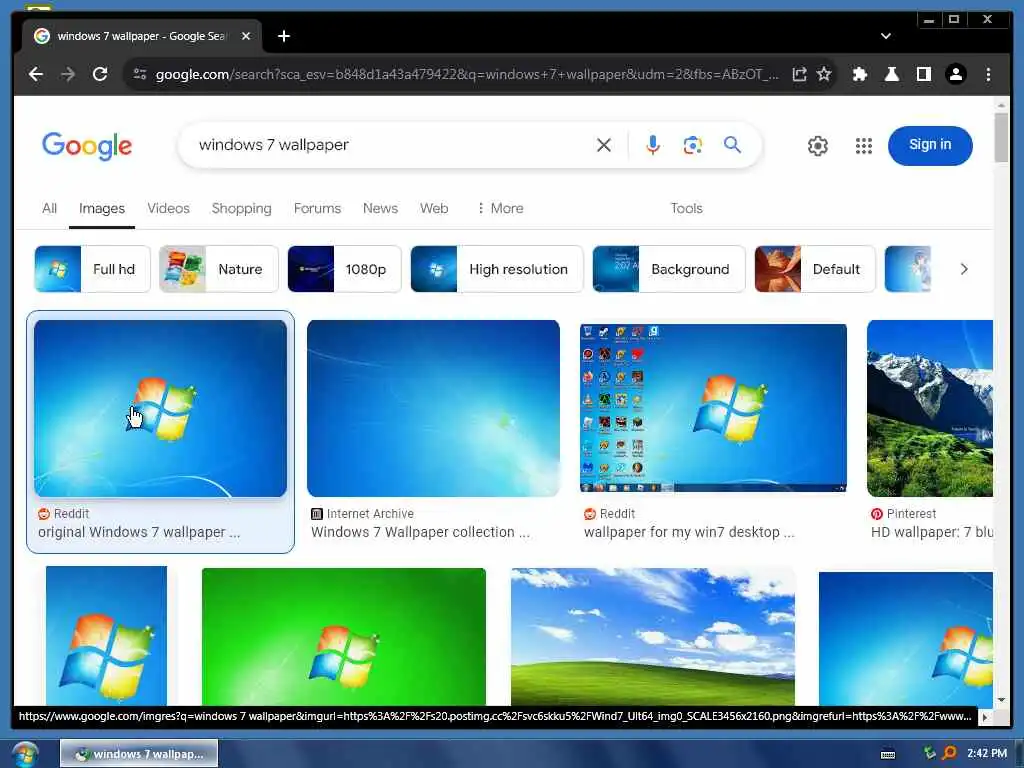Go back to the previous page
1024x768 pixels.
pyautogui.click(x=36, y=74)
